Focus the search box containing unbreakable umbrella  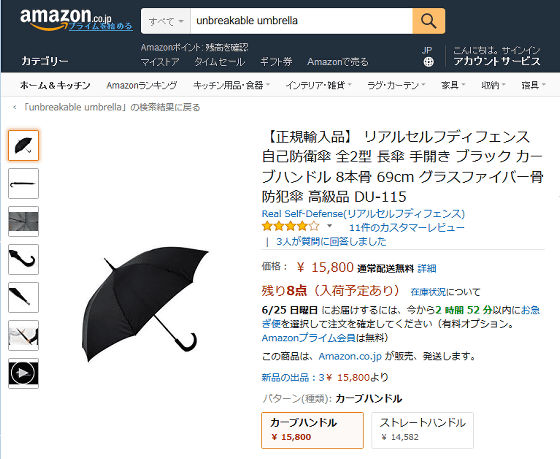301,21
